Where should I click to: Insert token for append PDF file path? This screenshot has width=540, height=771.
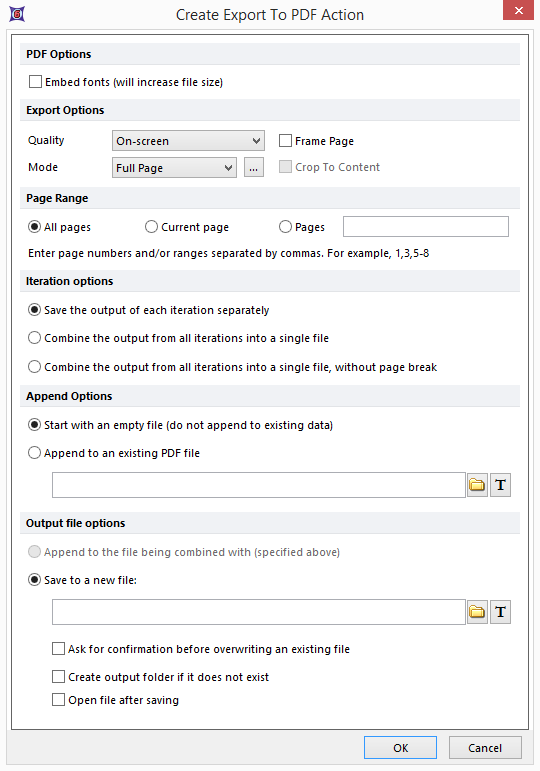500,485
